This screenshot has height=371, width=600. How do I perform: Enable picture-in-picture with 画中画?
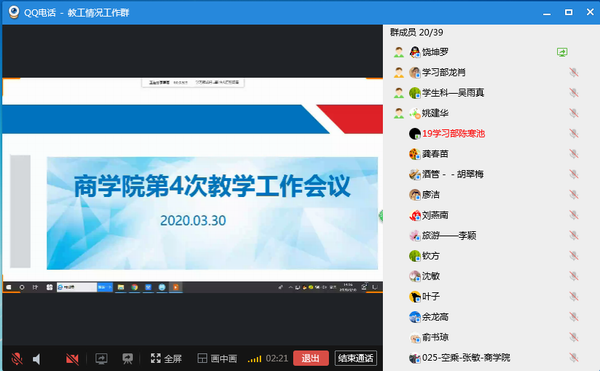[217, 358]
